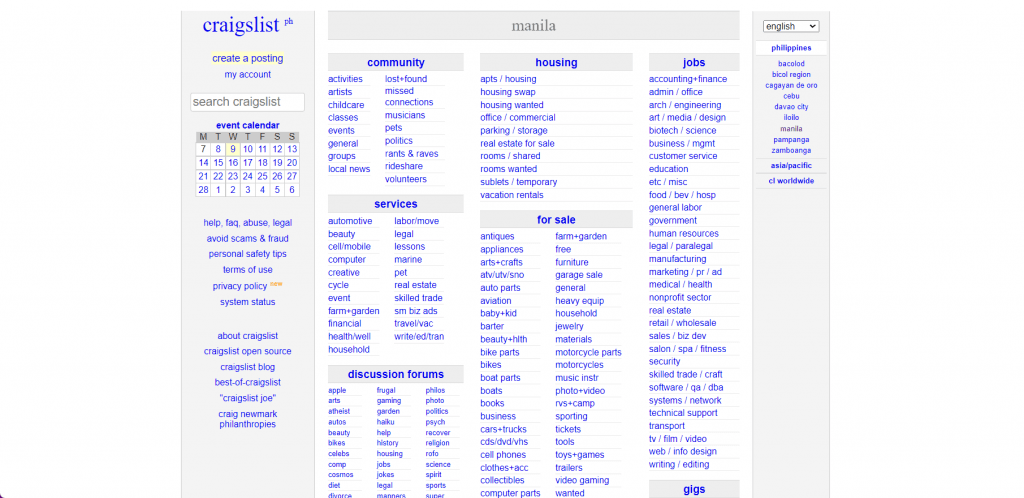Open the haiku discussion forum
The image size is (1024, 498).
385,422
